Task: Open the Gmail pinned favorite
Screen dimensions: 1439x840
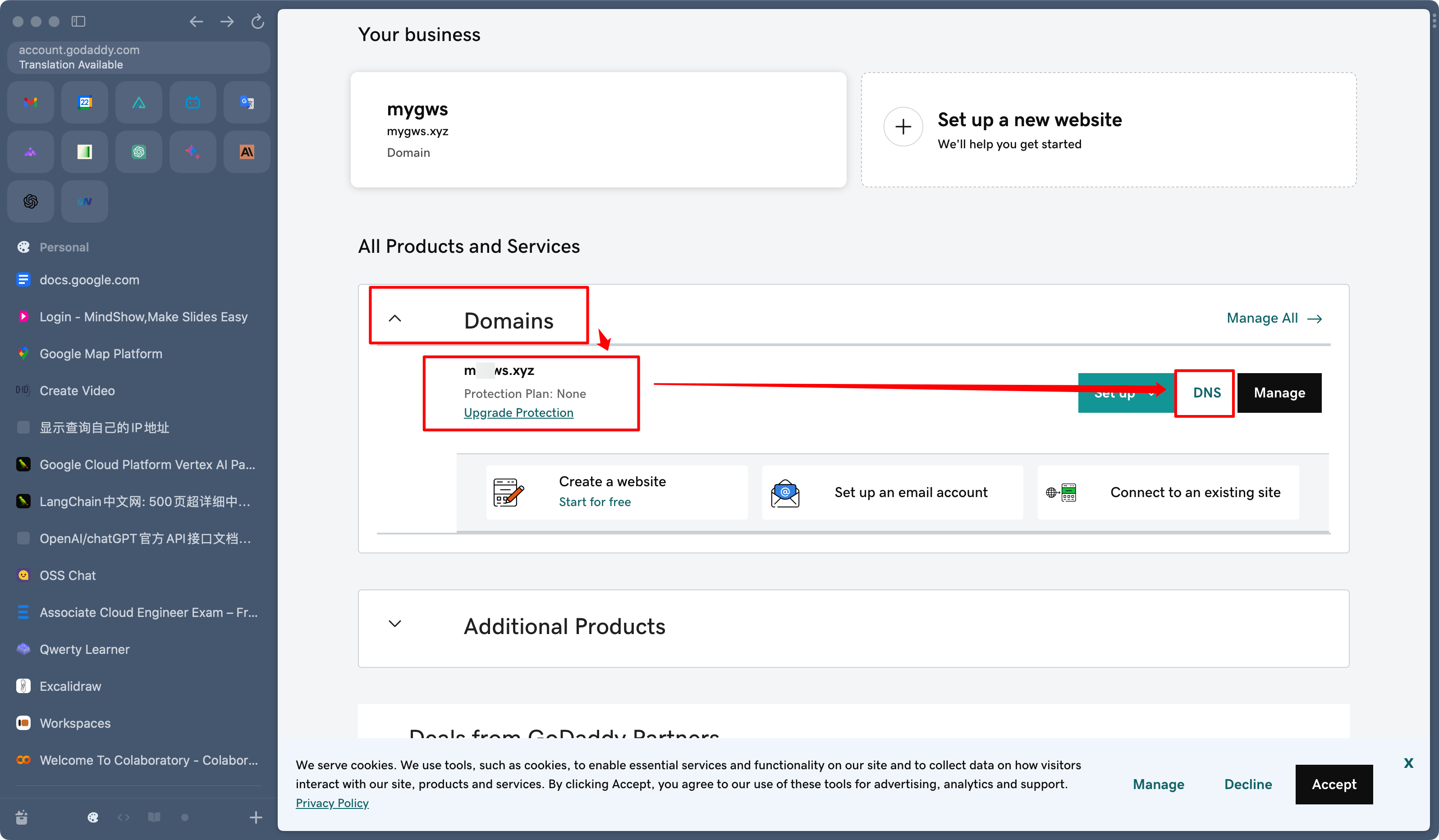Action: pyautogui.click(x=30, y=102)
